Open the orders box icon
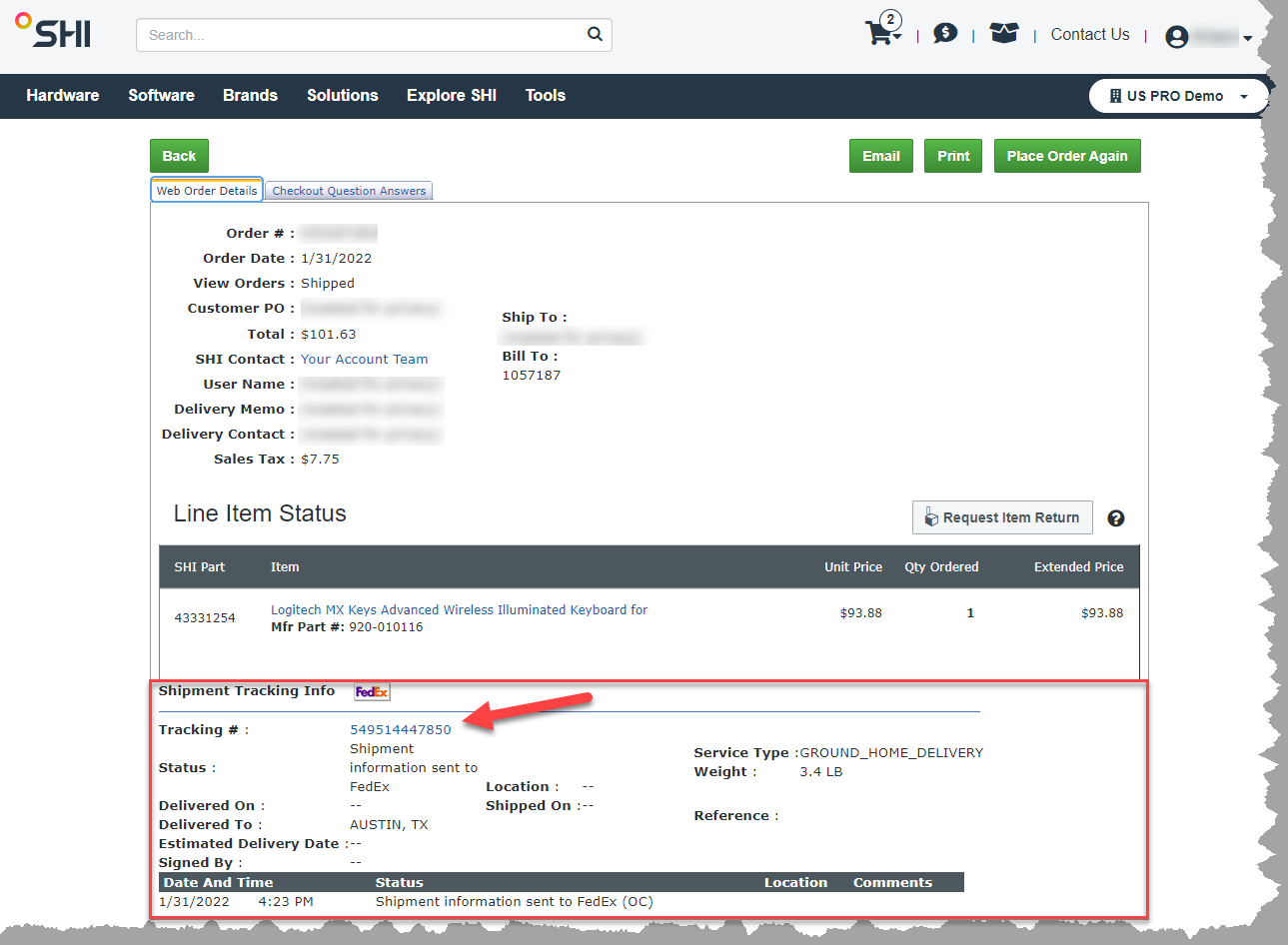 tap(1003, 33)
